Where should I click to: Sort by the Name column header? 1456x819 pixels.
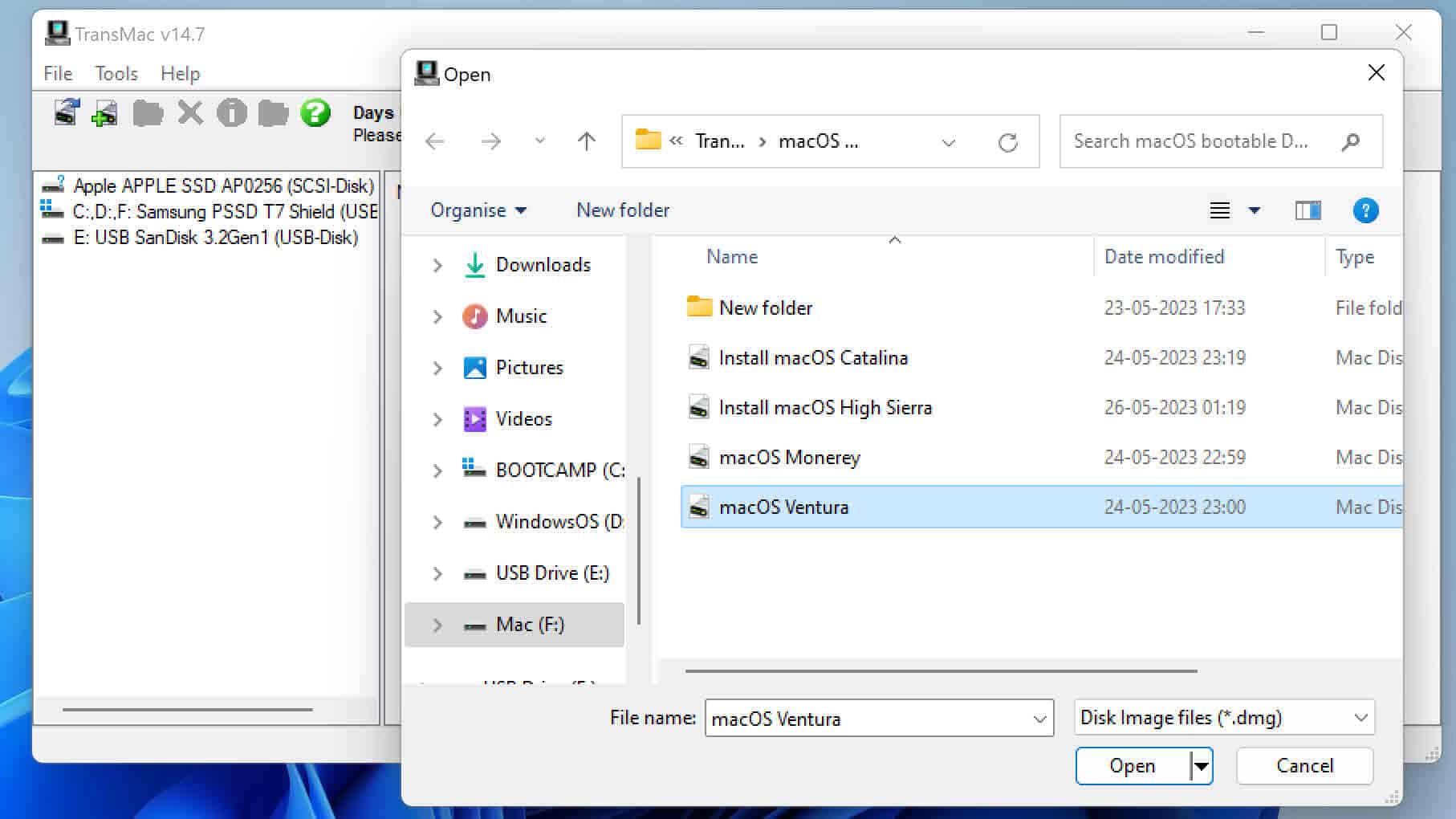(732, 257)
